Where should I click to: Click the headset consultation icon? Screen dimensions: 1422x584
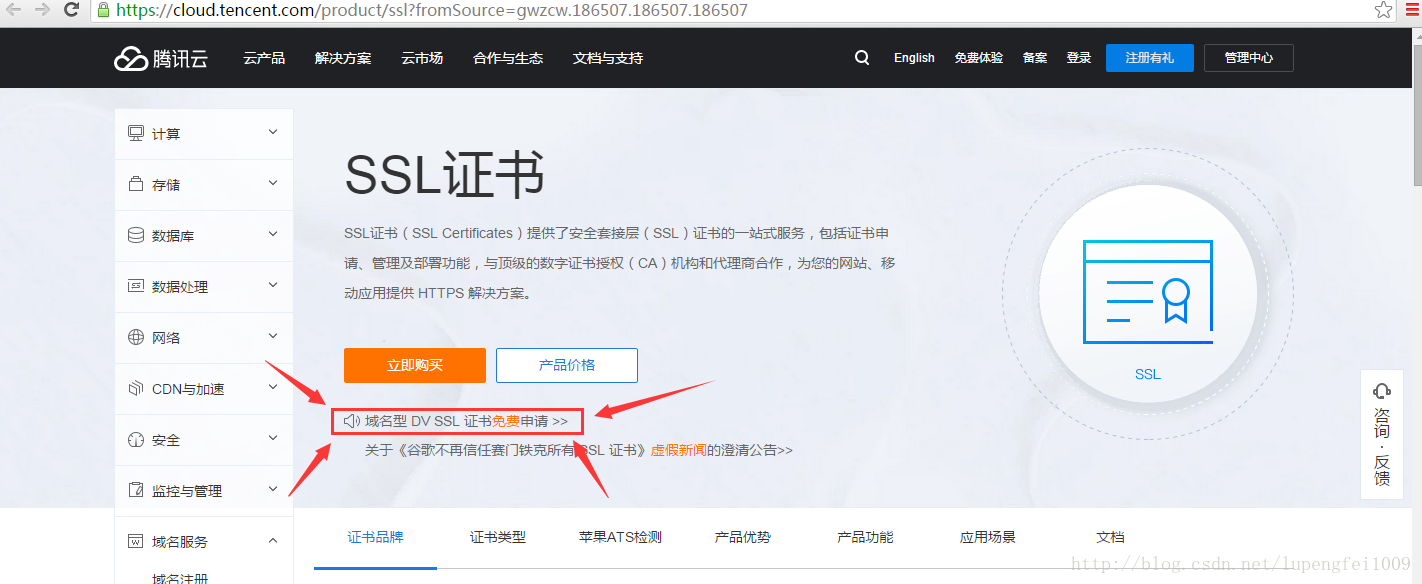coord(1382,390)
